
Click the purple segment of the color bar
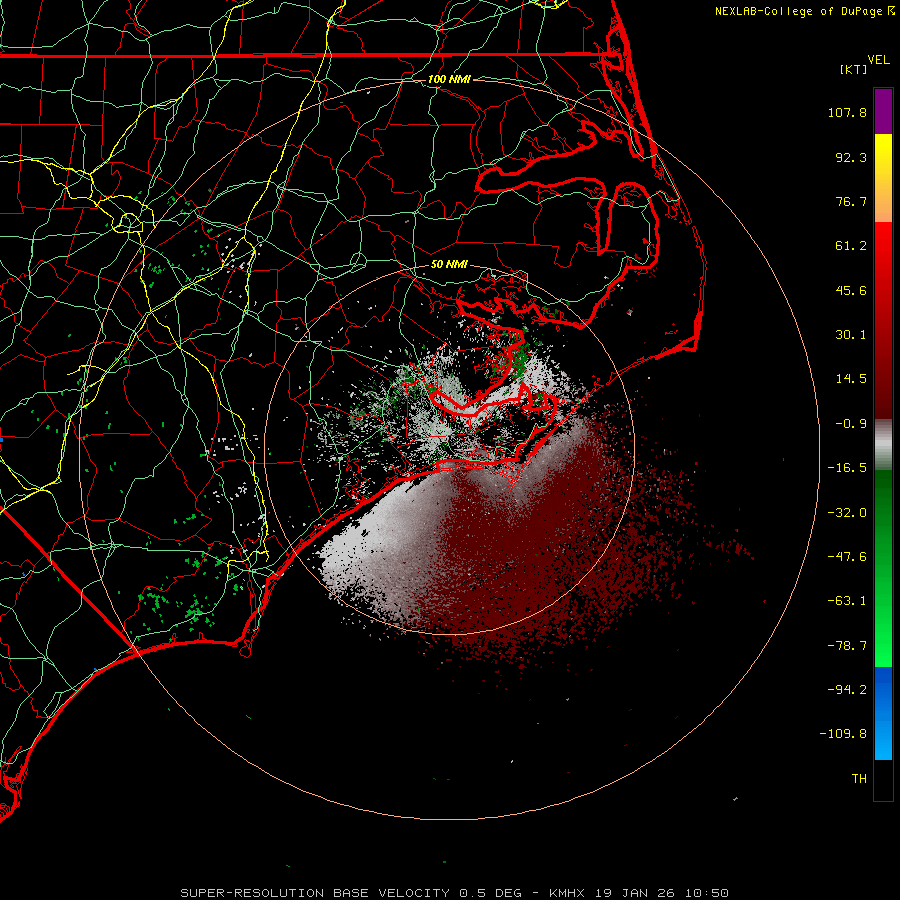tap(883, 111)
